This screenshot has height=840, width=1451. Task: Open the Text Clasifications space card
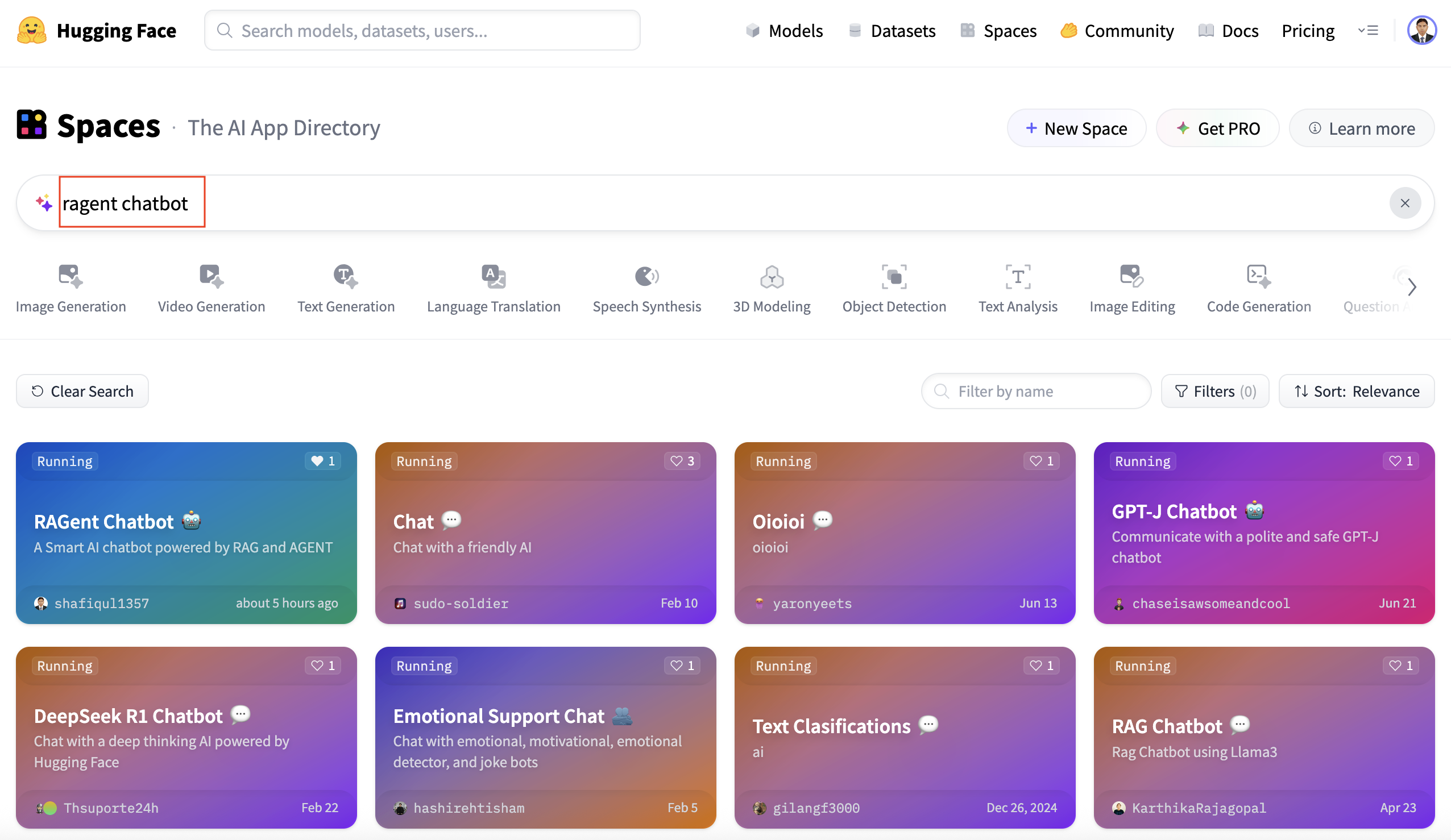[x=905, y=738]
